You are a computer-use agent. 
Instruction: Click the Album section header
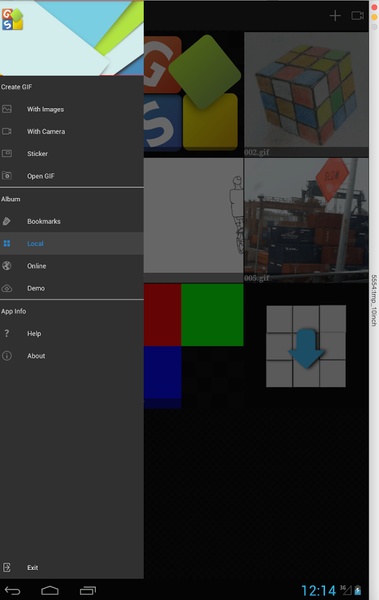click(11, 199)
